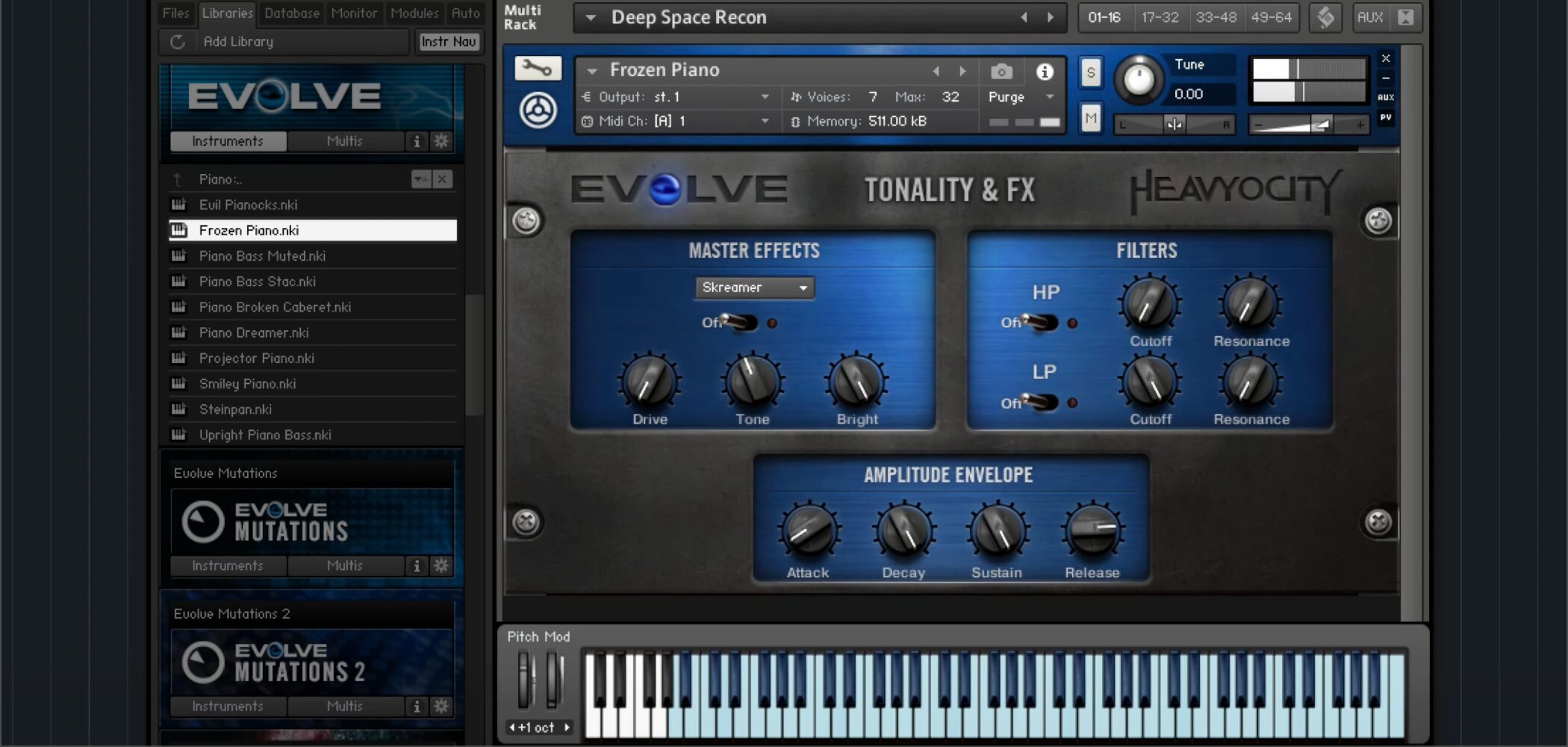Select Steinpan.nki
This screenshot has height=747, width=1568.
(314, 409)
